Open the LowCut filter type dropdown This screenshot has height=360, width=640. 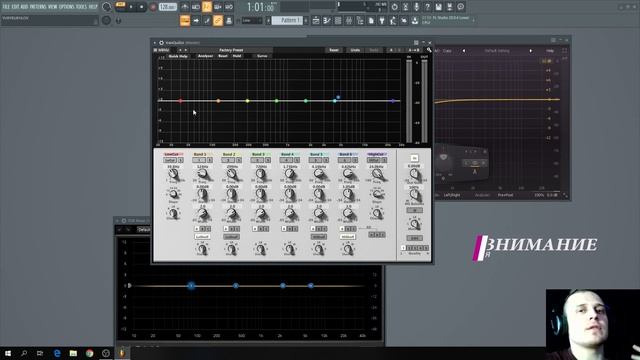point(170,160)
